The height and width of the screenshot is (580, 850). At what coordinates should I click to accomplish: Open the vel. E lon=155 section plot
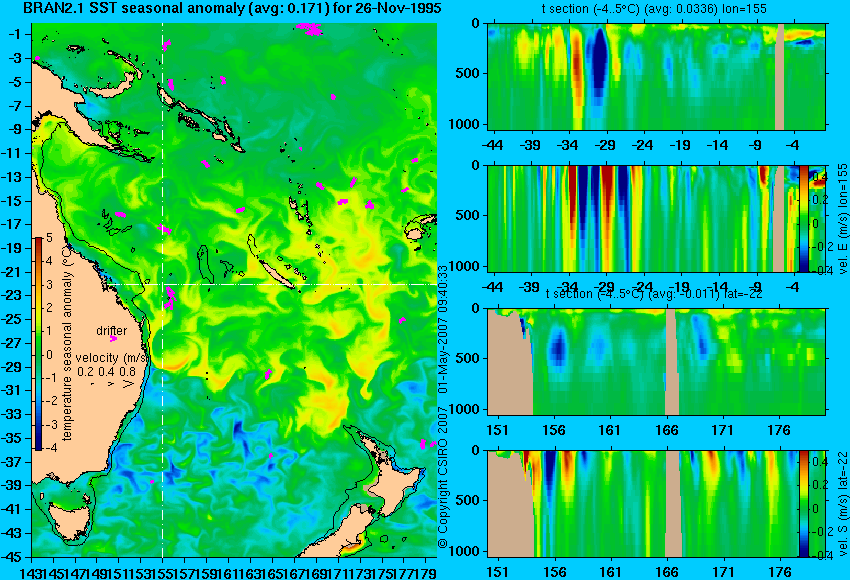(x=643, y=218)
